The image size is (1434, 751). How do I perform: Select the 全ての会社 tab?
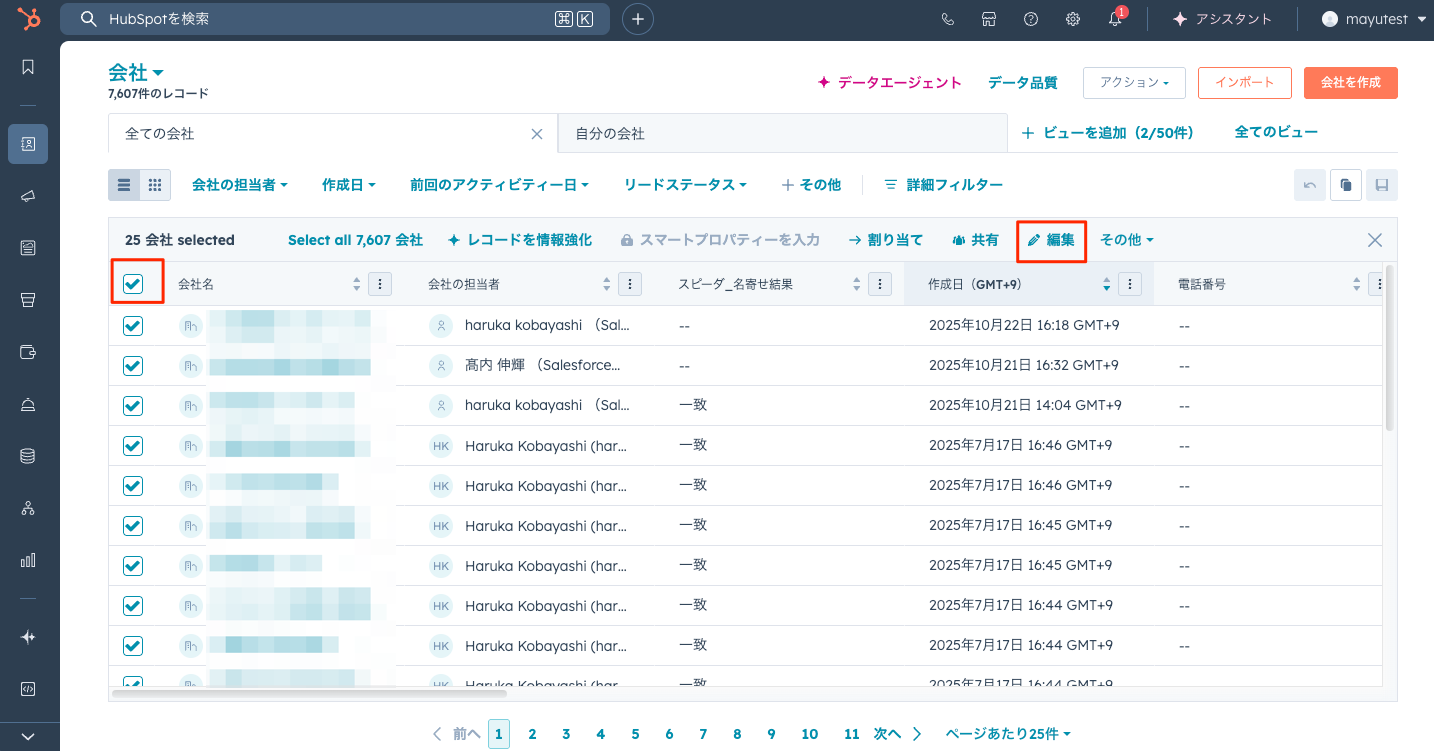pos(160,133)
